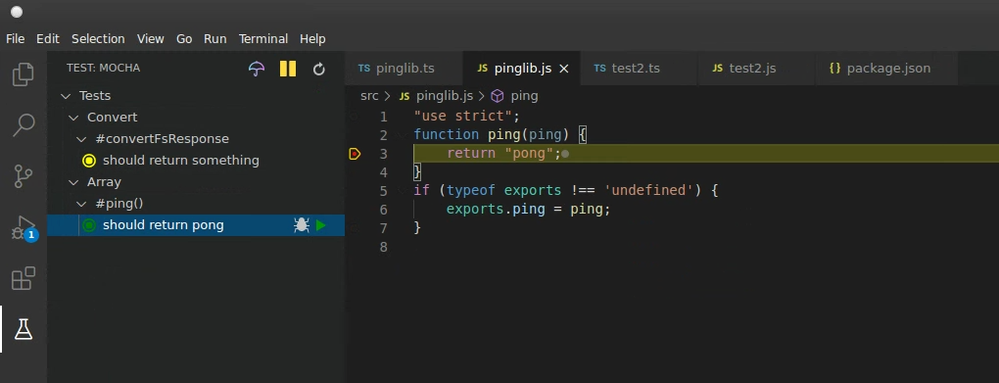Open the Test flask view

23,329
